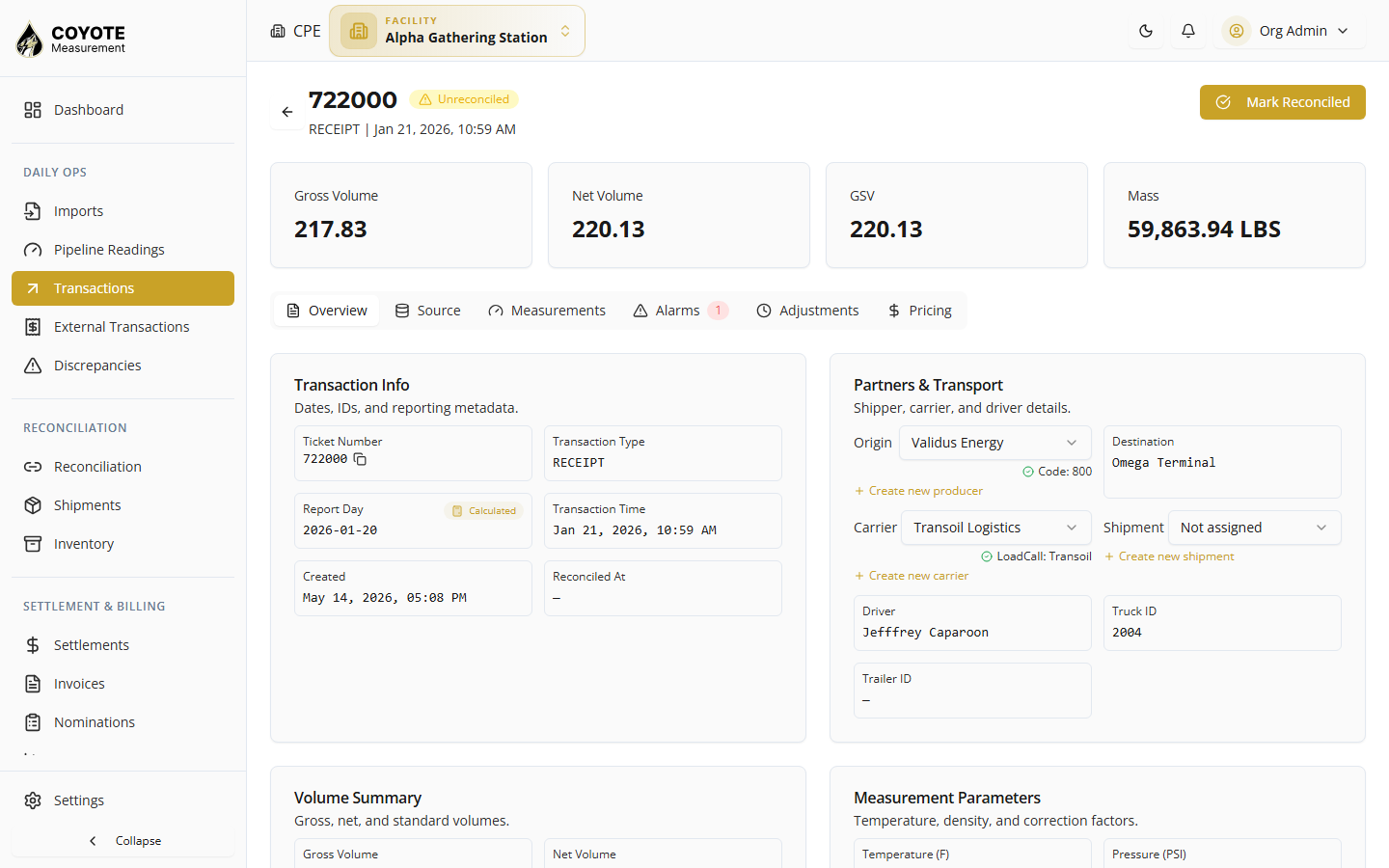The image size is (1389, 868).
Task: Click the Destination Omega Terminal field
Action: (1222, 462)
